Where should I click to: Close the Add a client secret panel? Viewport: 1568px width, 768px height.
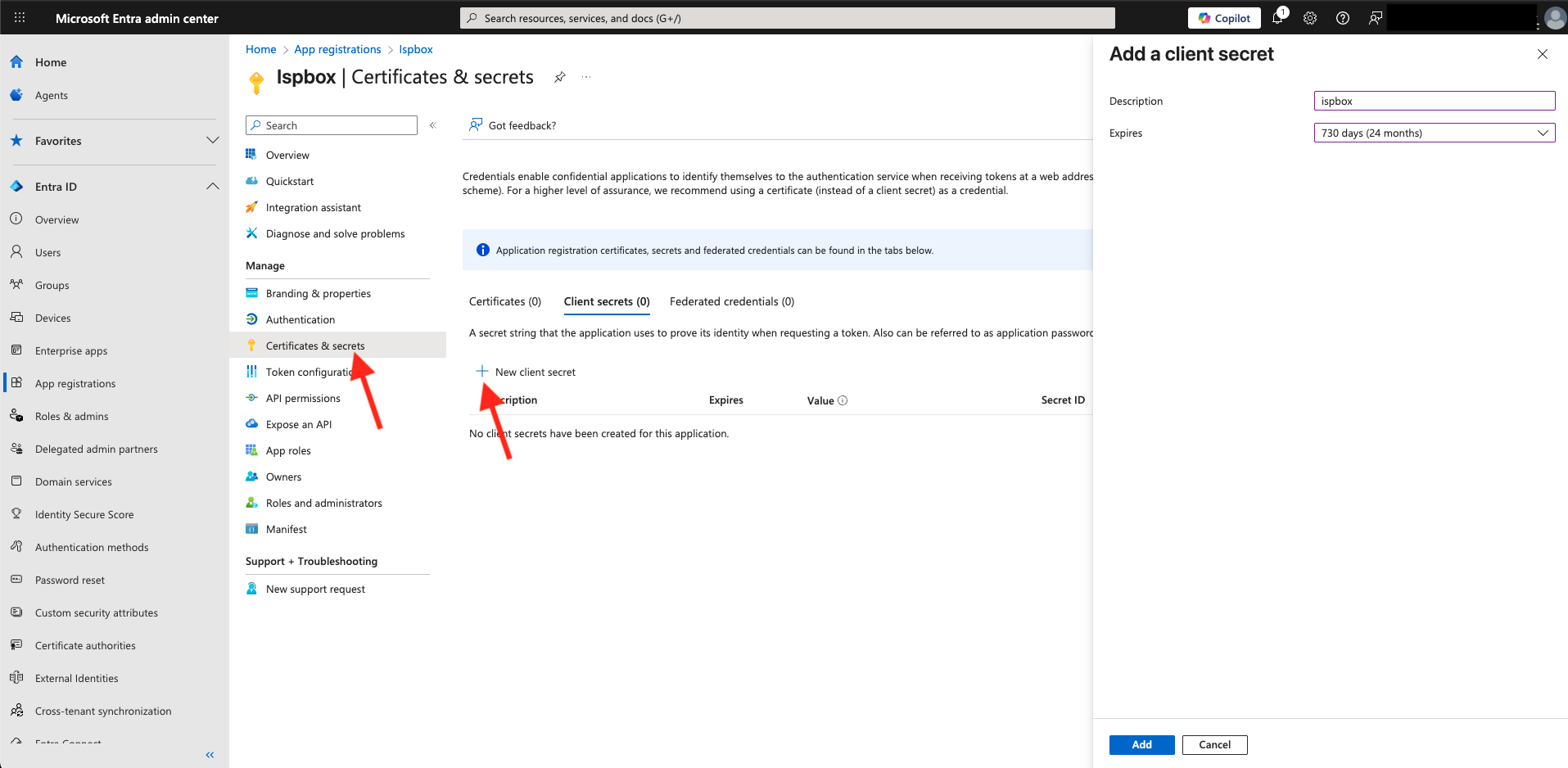(x=1543, y=54)
